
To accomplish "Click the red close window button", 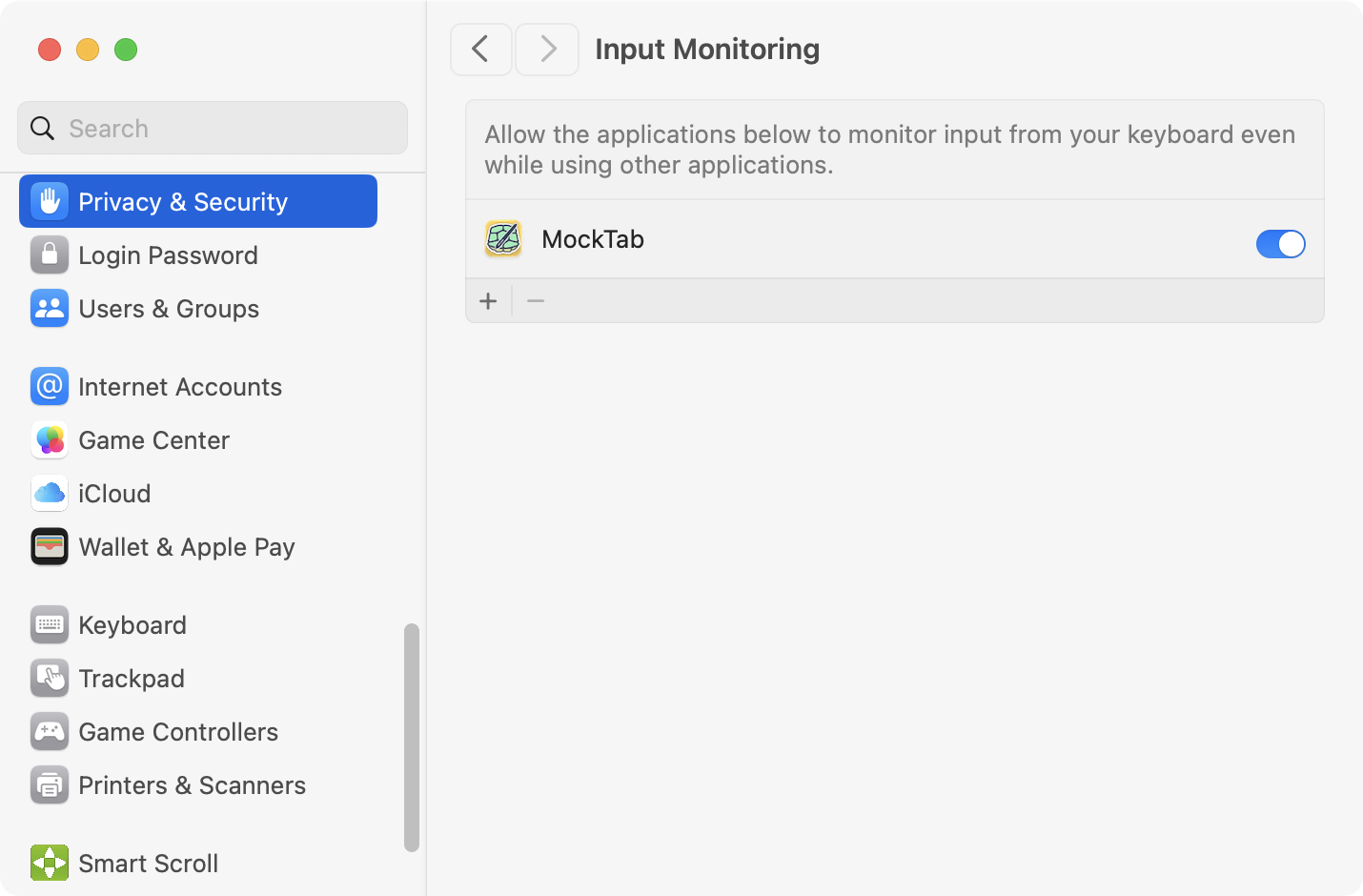I will coord(50,50).
